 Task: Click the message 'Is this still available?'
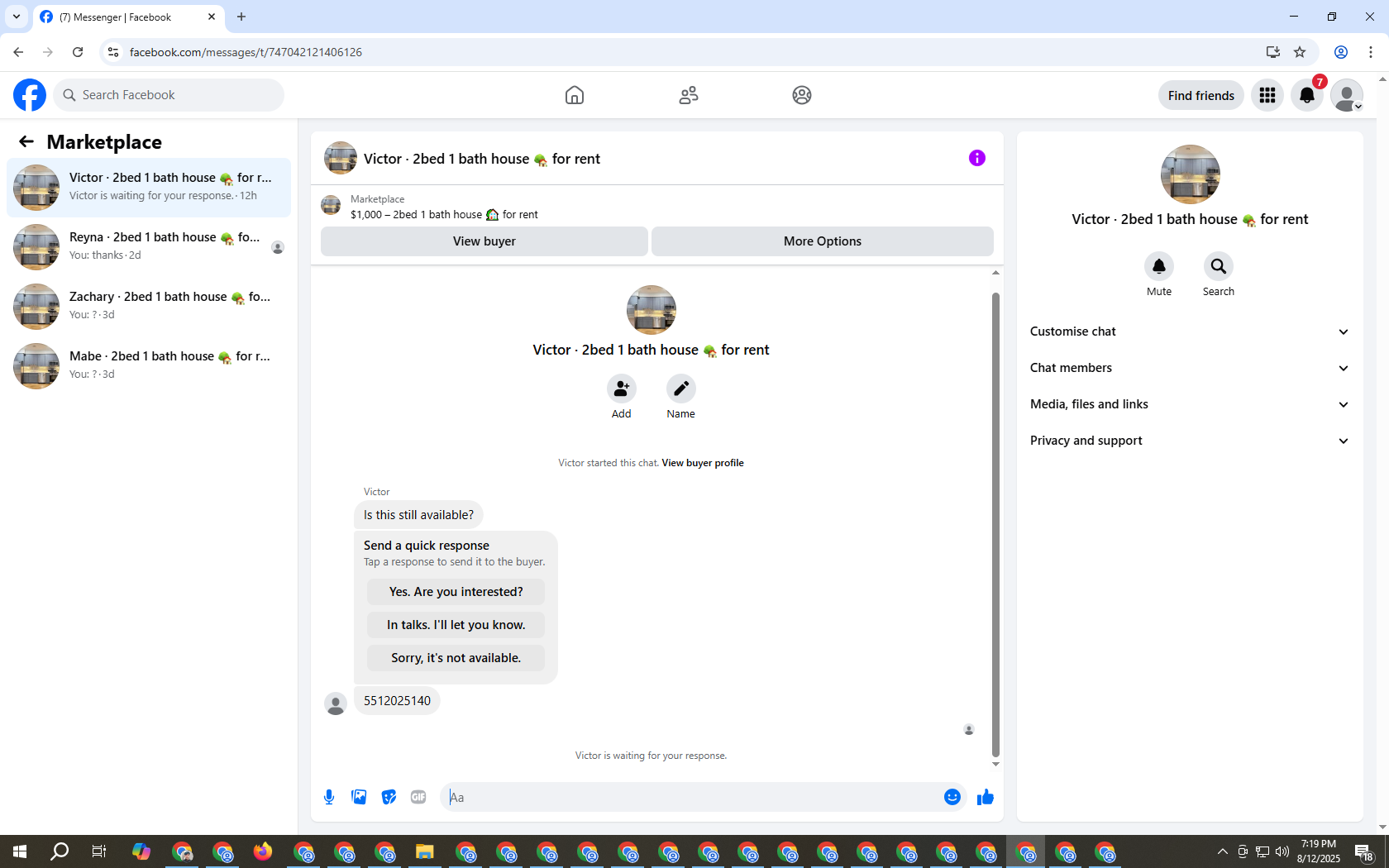(x=418, y=515)
